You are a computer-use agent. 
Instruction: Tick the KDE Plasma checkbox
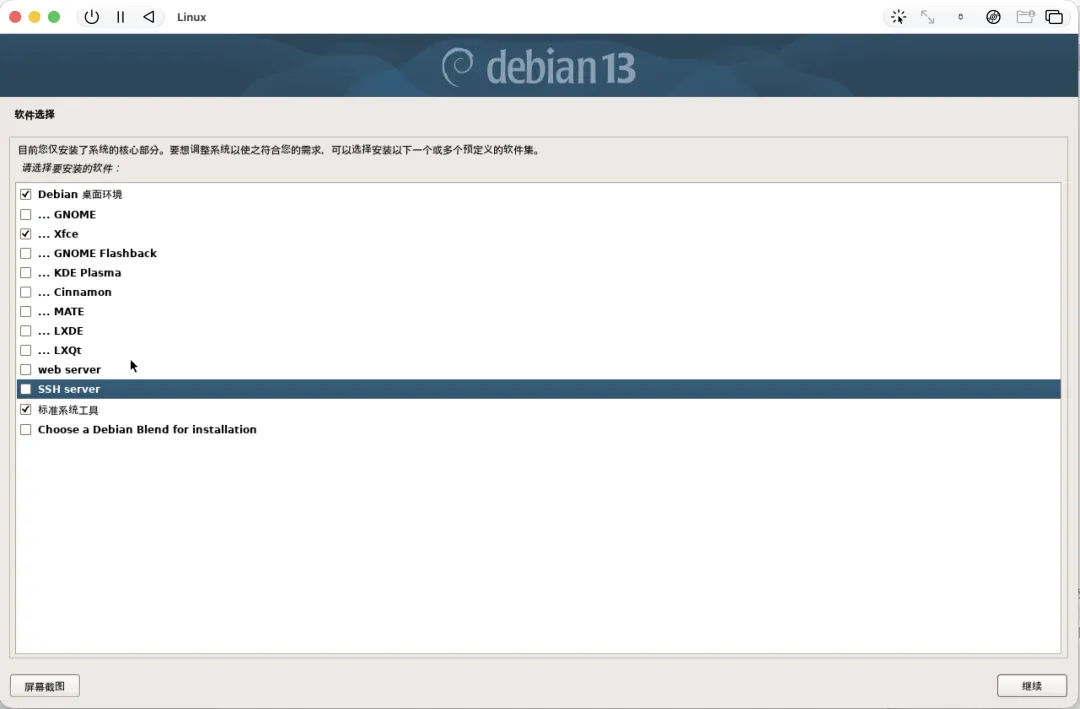(25, 272)
